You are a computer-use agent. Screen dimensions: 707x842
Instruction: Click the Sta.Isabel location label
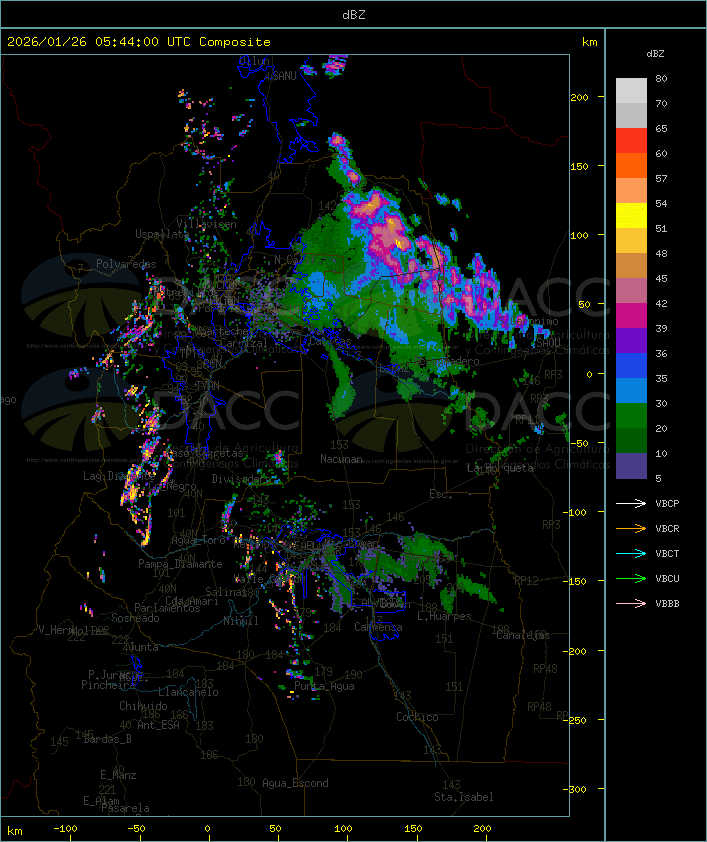[463, 797]
